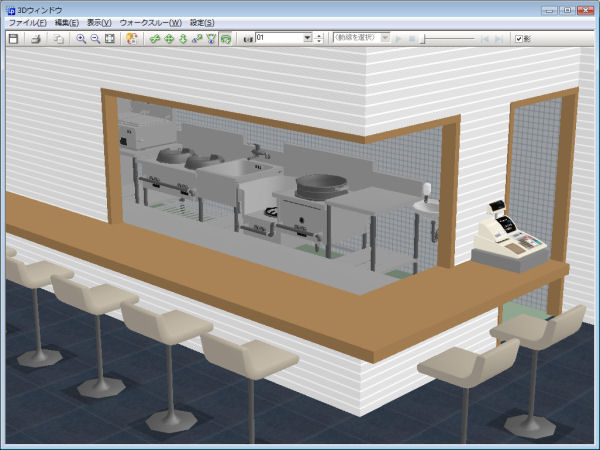600x450 pixels.
Task: Click the colorful rendering settings icon
Action: [131, 38]
